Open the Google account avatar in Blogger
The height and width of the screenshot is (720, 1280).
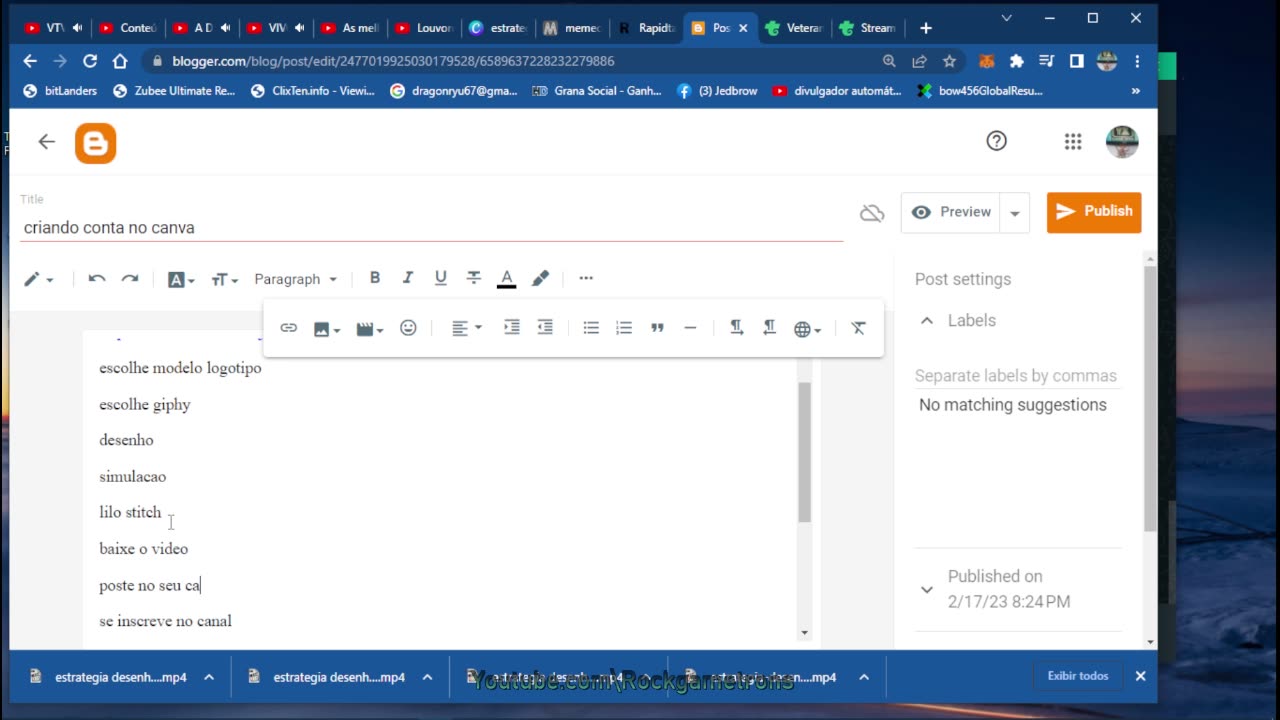pos(1122,142)
